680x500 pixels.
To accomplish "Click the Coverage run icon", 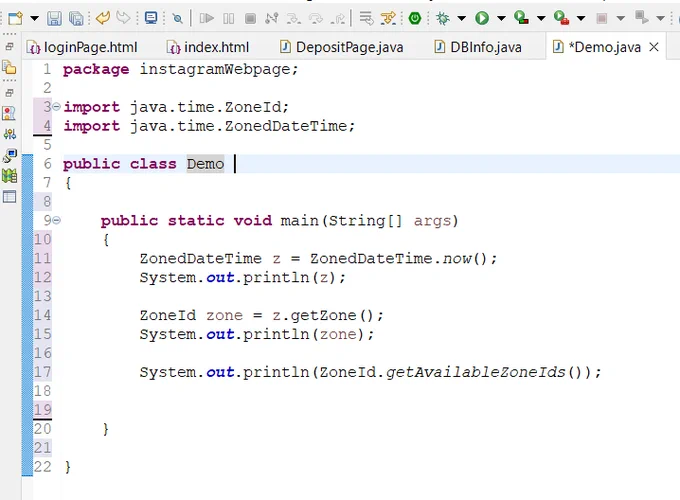I will click(521, 18).
